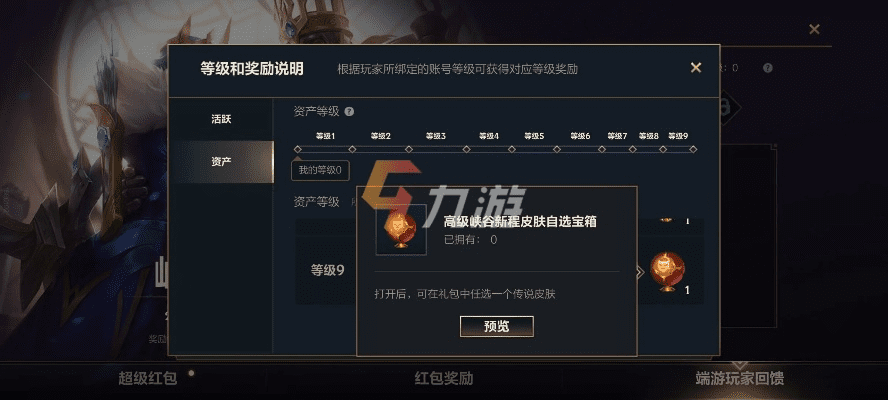The image size is (888, 400).
Task: Click the partially hidden chest icon above 等级9 reward
Action: (x=667, y=219)
